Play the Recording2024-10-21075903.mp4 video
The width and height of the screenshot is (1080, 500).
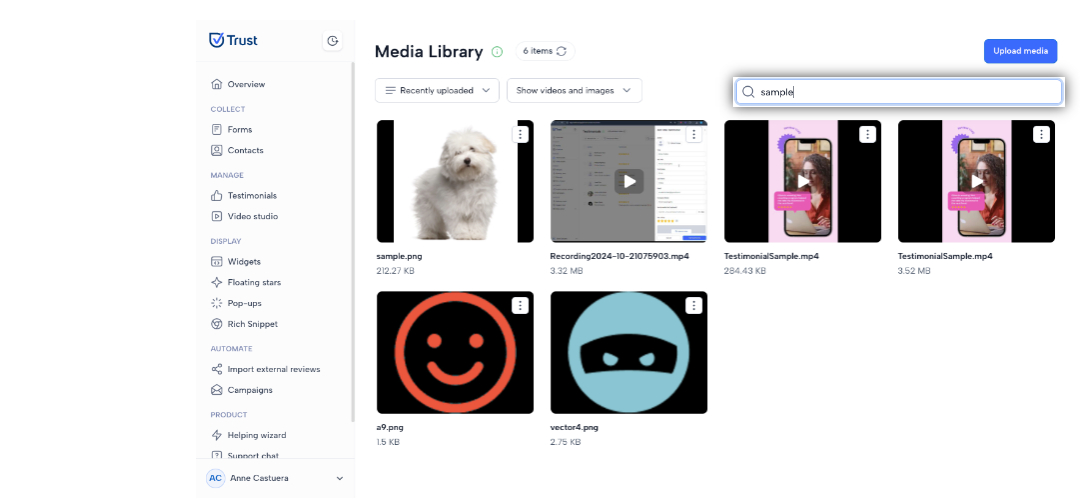click(x=629, y=181)
